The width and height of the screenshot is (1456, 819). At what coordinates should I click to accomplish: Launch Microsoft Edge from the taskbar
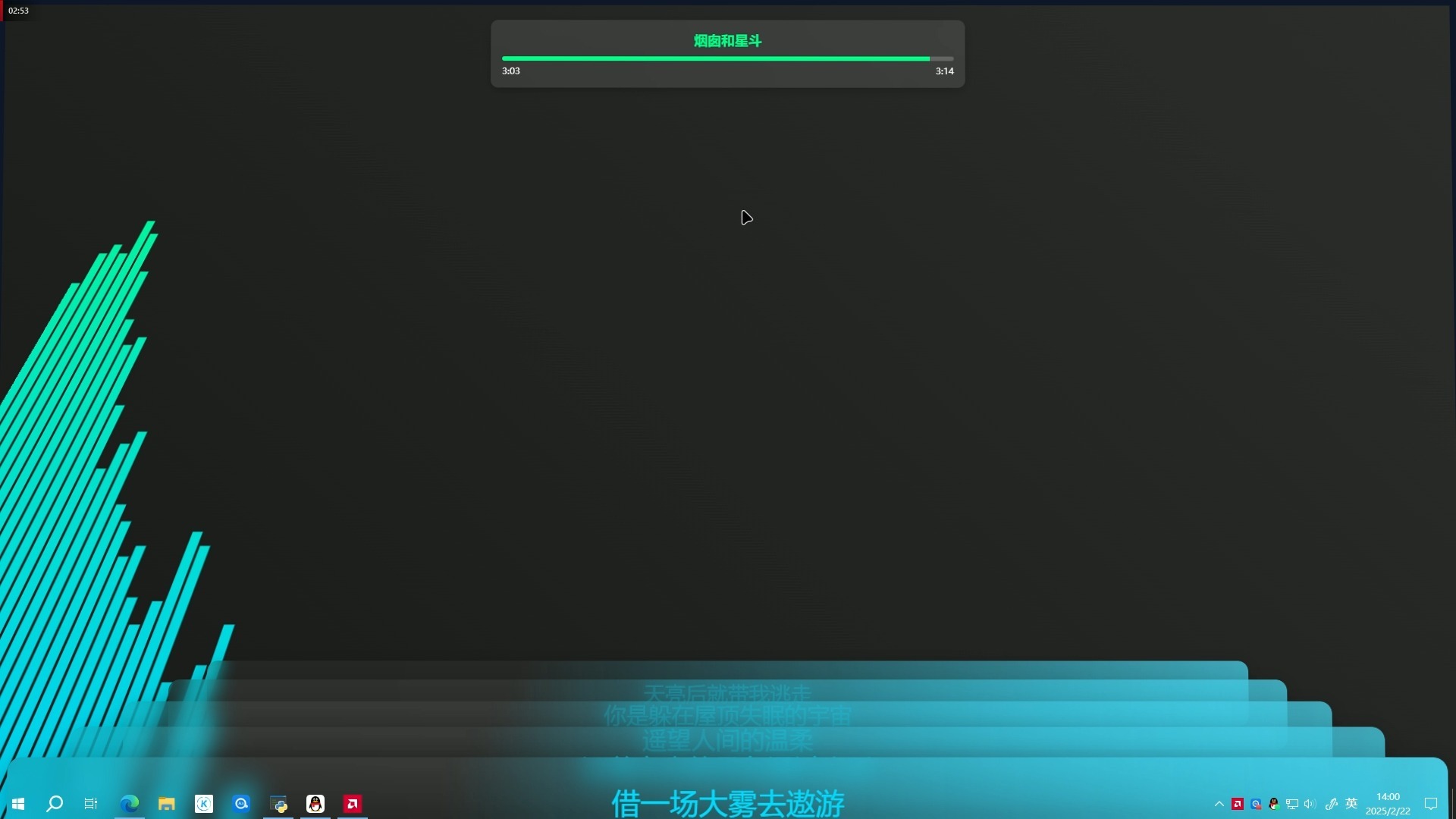(x=130, y=804)
